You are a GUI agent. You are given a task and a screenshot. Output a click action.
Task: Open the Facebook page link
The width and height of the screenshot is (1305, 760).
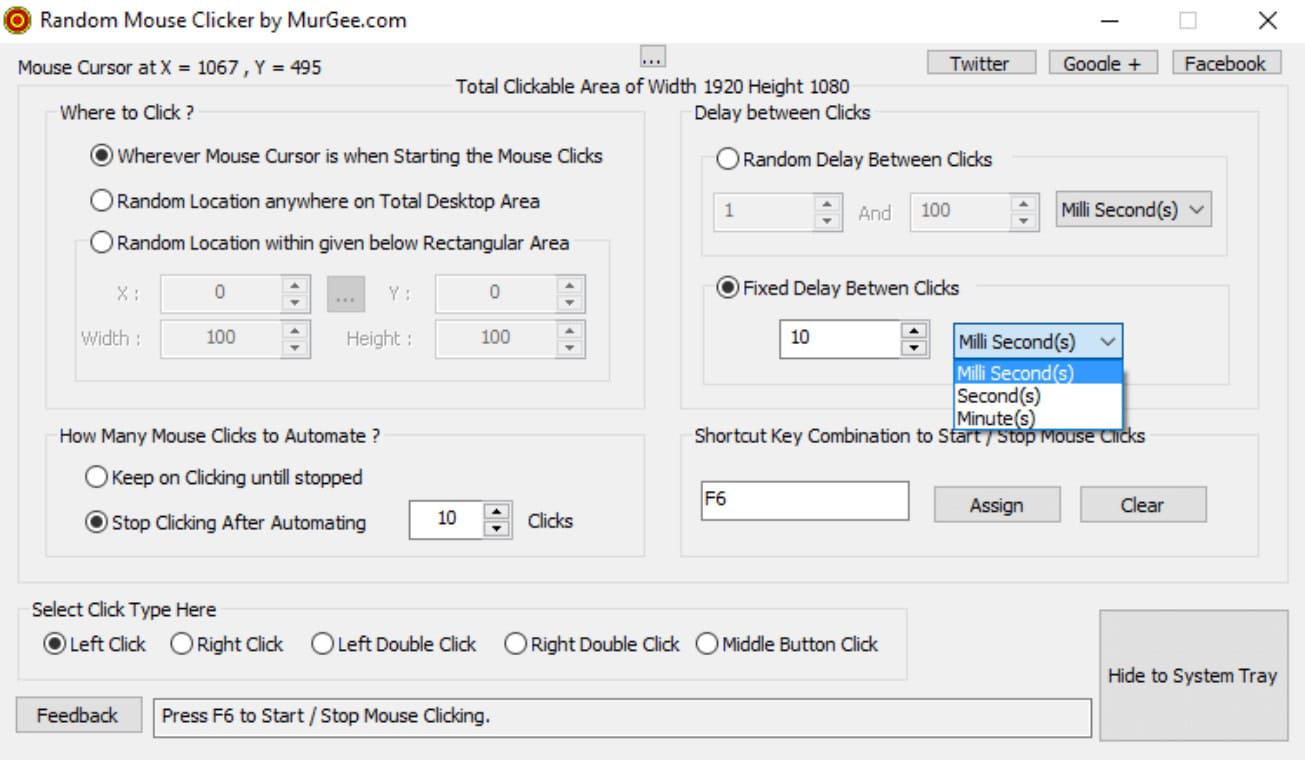click(x=1225, y=62)
